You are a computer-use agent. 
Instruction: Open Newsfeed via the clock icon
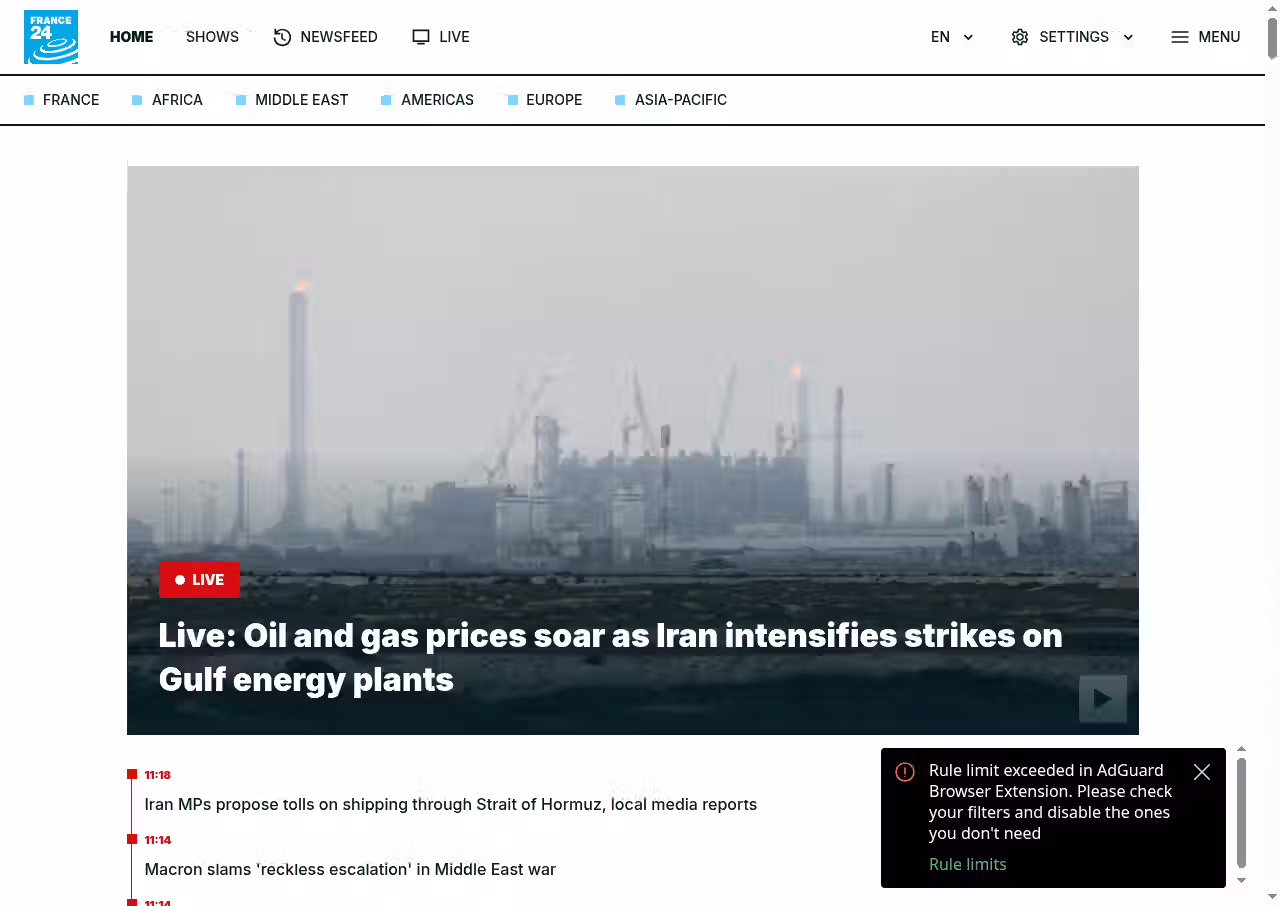coord(282,37)
